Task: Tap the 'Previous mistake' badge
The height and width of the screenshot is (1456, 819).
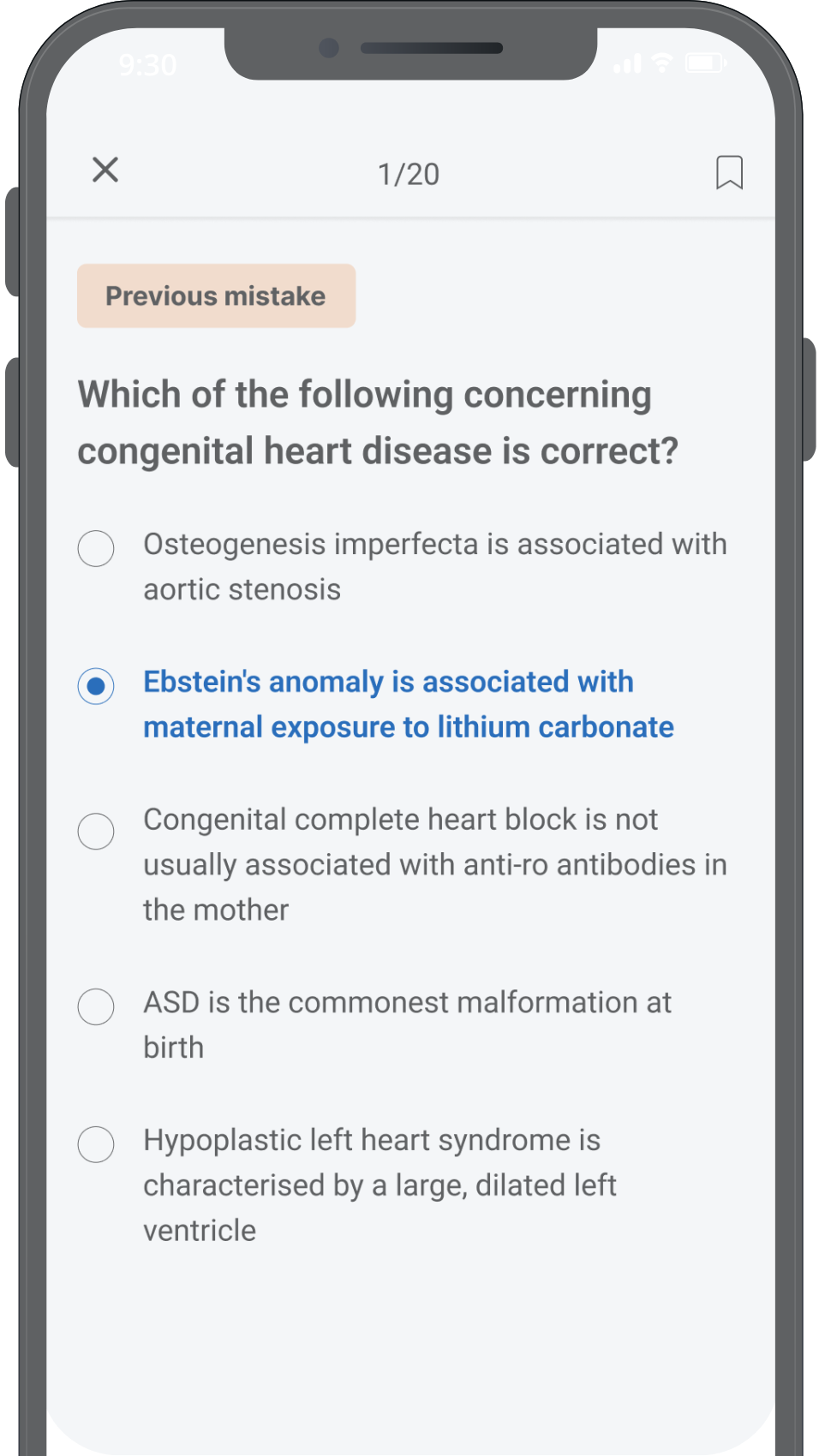Action: pos(216,295)
